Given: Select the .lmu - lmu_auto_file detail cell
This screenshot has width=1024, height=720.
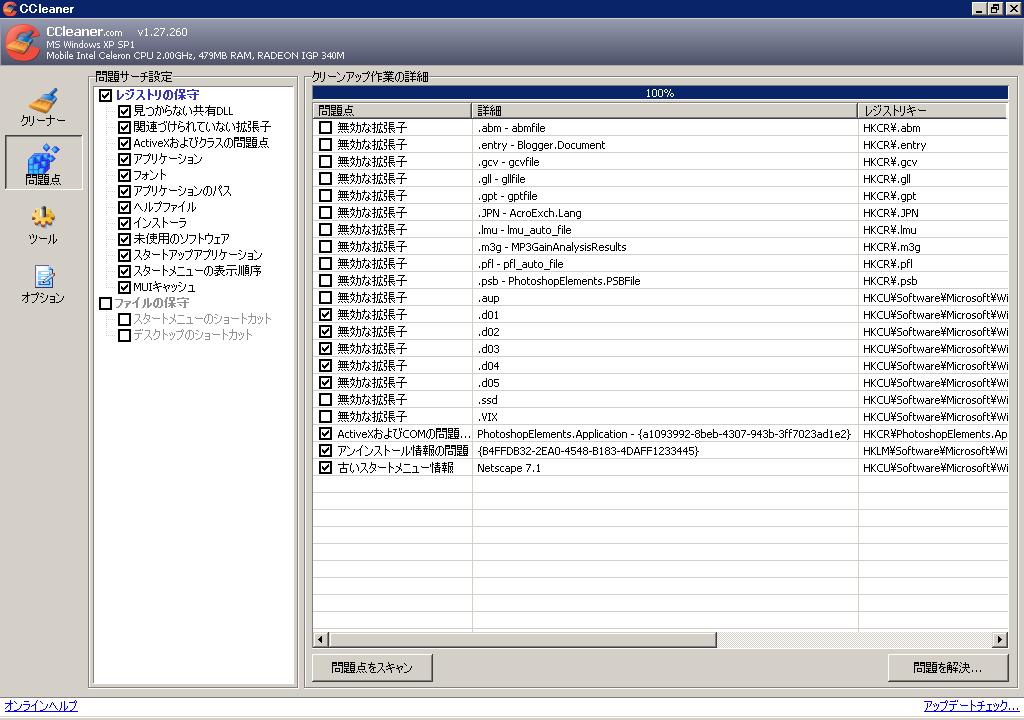Looking at the screenshot, I should click(x=665, y=230).
